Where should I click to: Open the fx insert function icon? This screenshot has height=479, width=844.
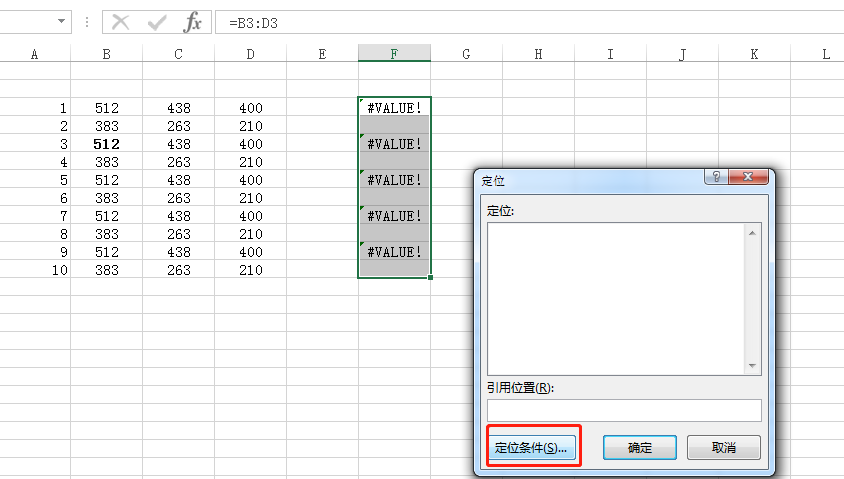(x=192, y=23)
